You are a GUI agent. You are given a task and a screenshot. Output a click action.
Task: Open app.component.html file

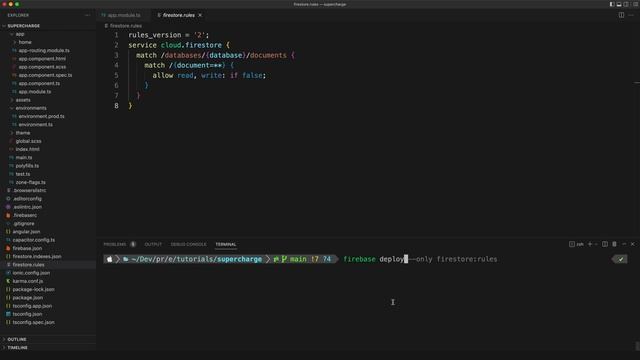(42, 59)
